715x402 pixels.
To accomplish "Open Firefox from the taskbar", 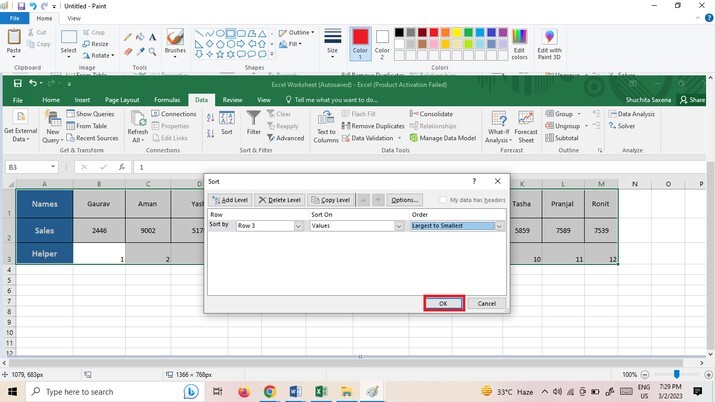I will click(244, 392).
